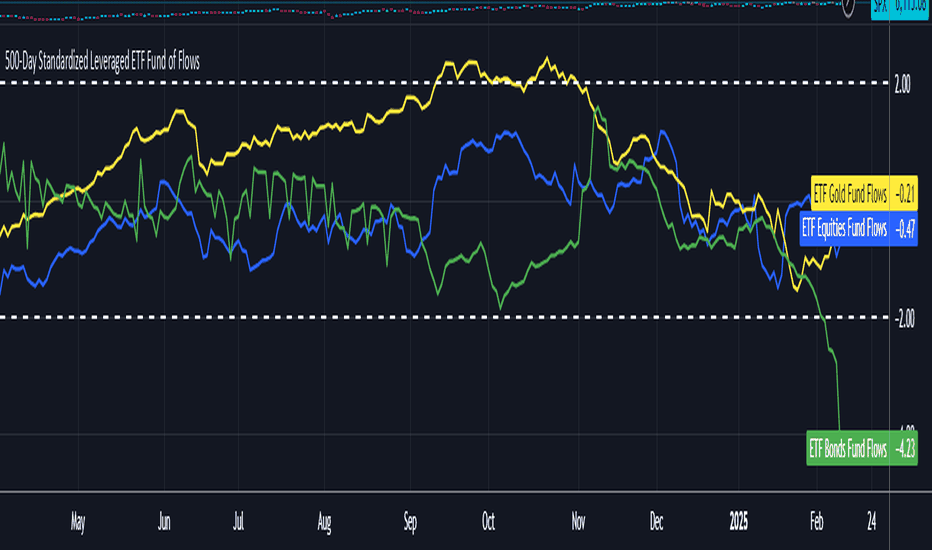
Task: Click the Oct label on time axis
Action: 488,521
